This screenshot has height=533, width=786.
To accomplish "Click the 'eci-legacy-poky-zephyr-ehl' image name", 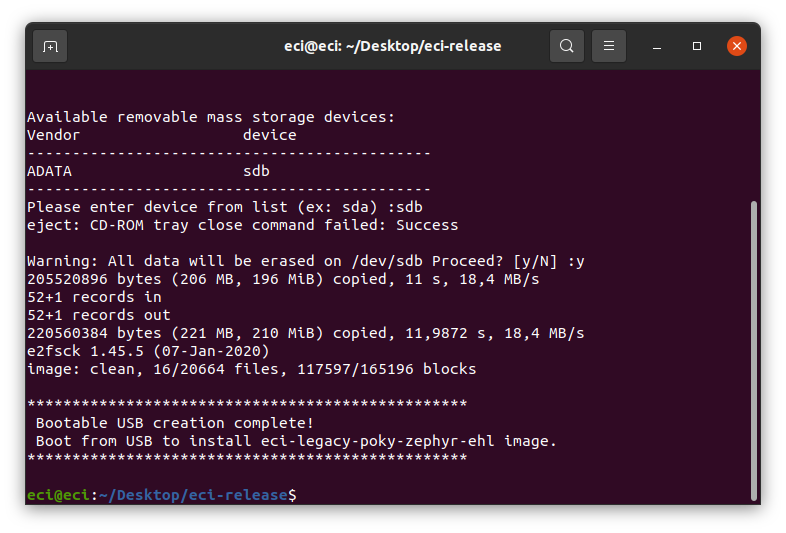I will 377,441.
